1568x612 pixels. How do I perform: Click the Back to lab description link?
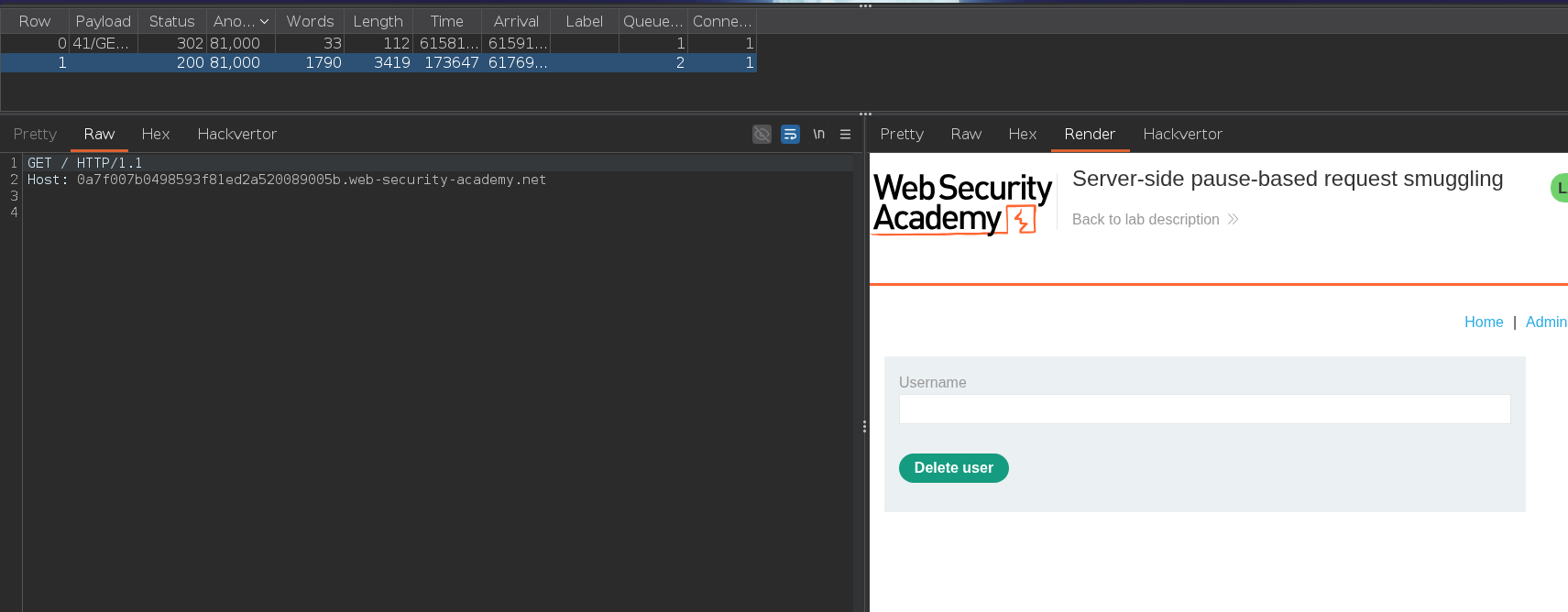click(x=1146, y=219)
